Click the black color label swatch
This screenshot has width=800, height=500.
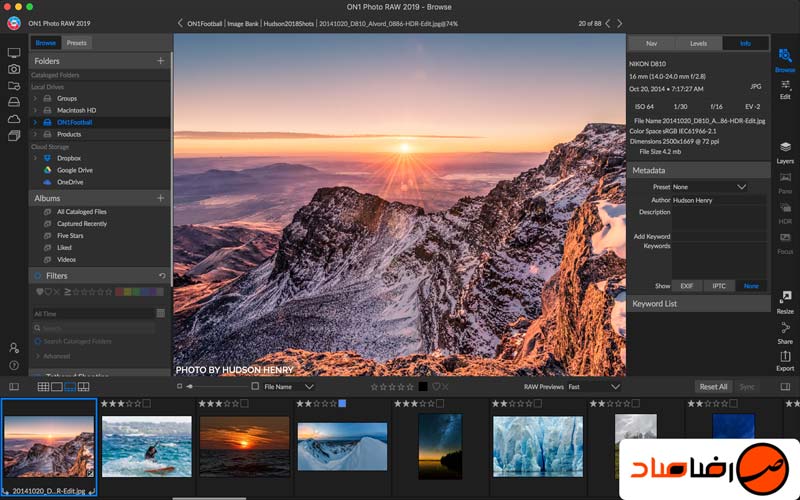click(423, 387)
